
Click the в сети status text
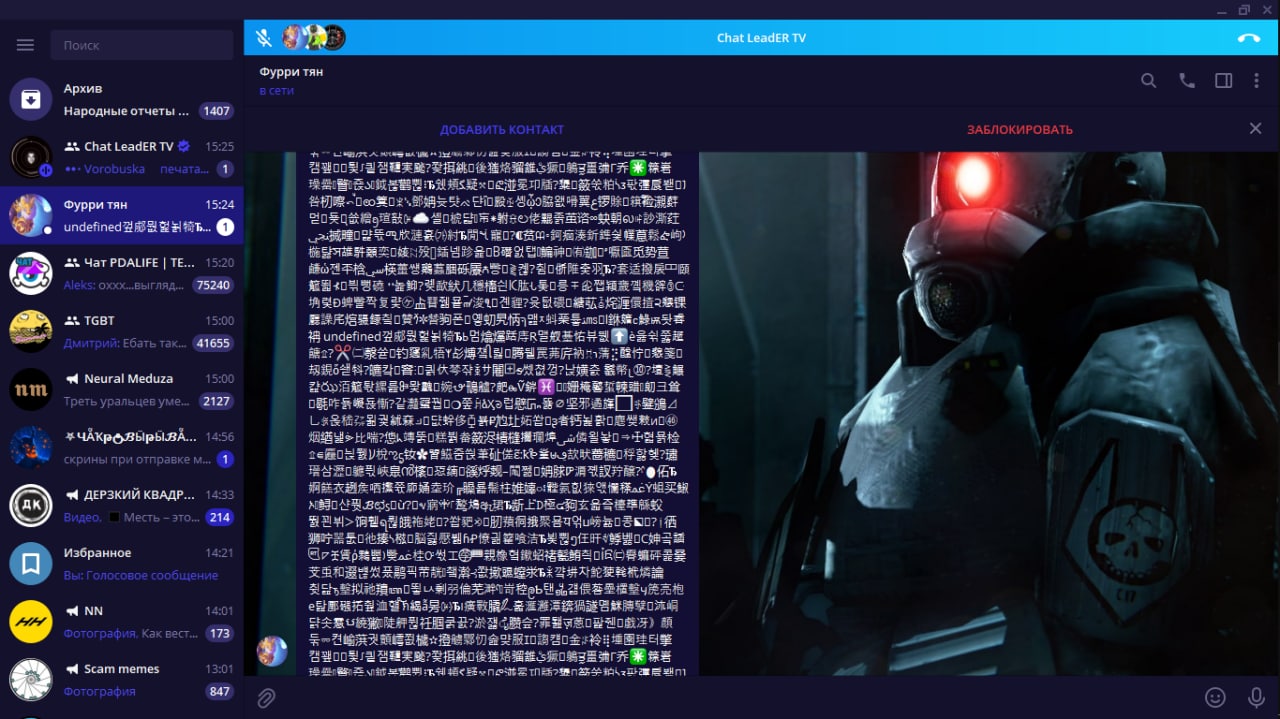coord(277,91)
